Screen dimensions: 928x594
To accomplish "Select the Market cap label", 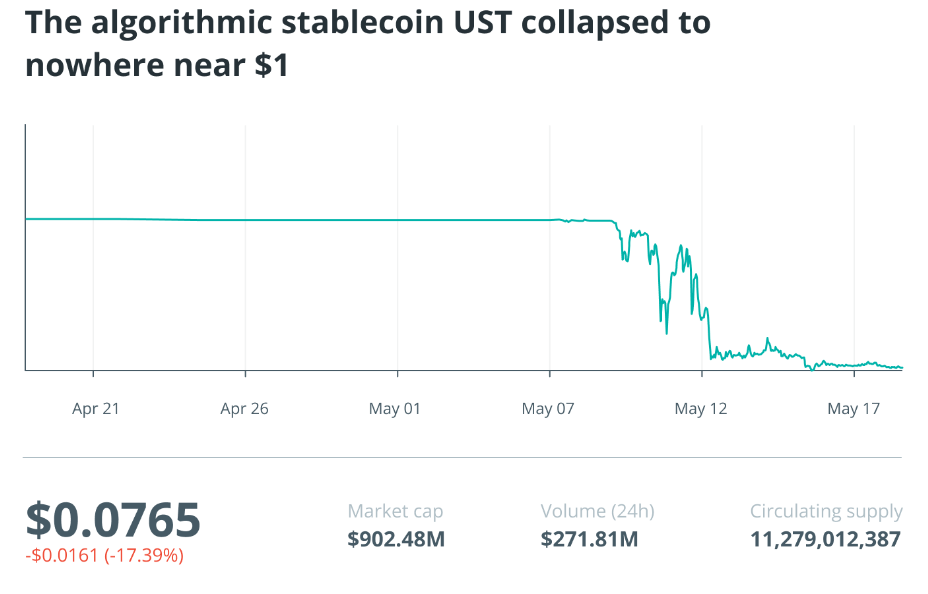I will 395,511.
